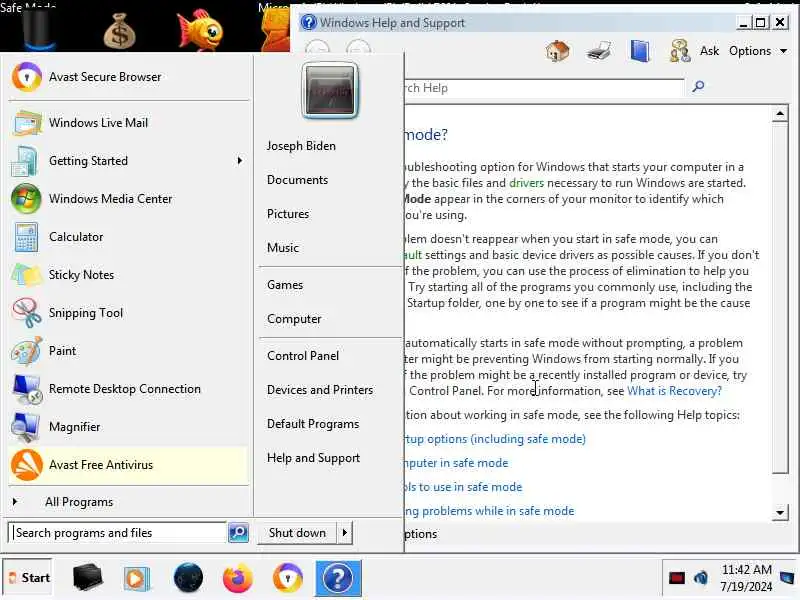The width and height of the screenshot is (800, 600).
Task: Click Help scrollbar down arrow
Action: pyautogui.click(x=780, y=512)
